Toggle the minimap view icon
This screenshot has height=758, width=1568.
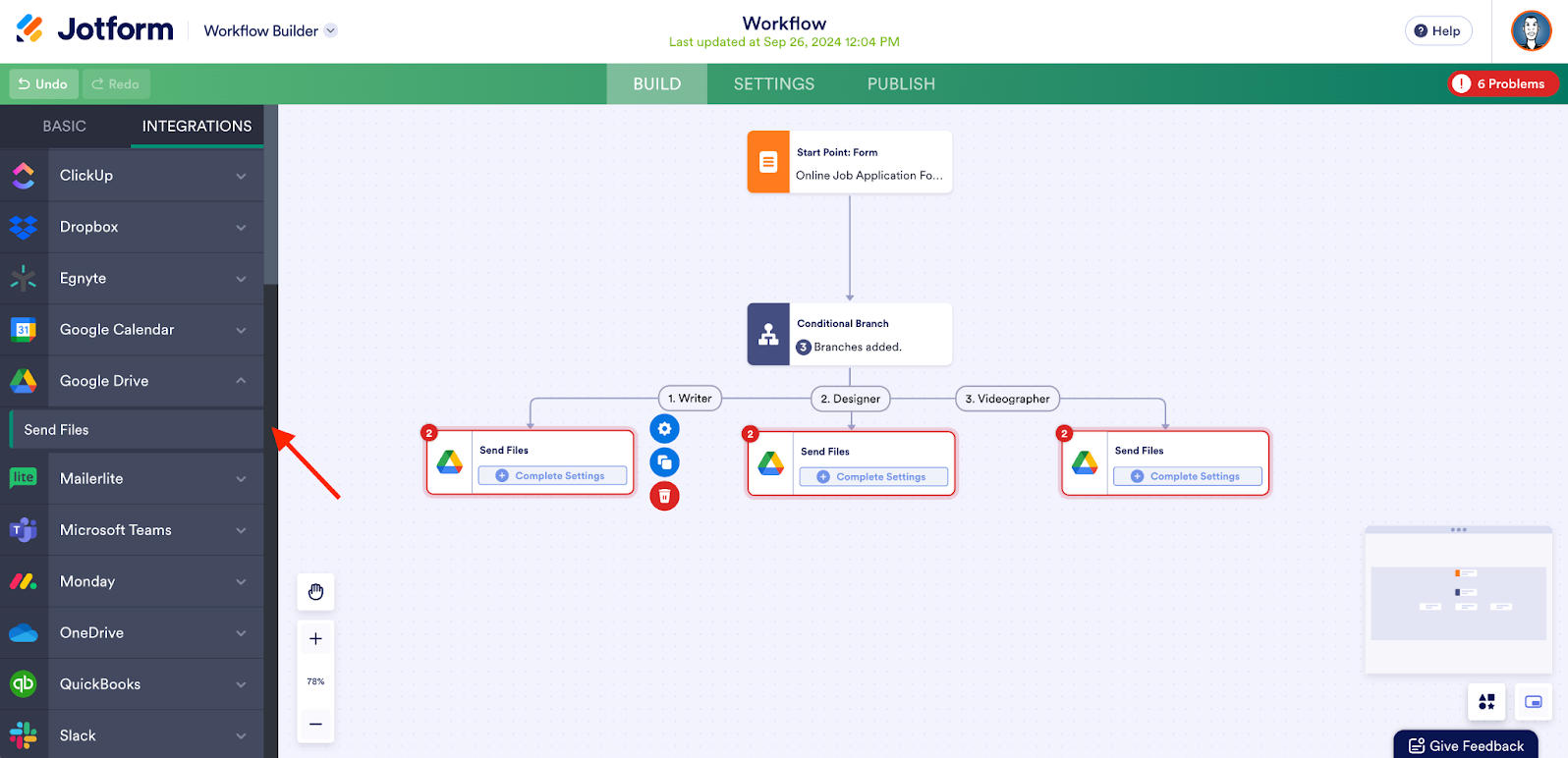[1534, 702]
